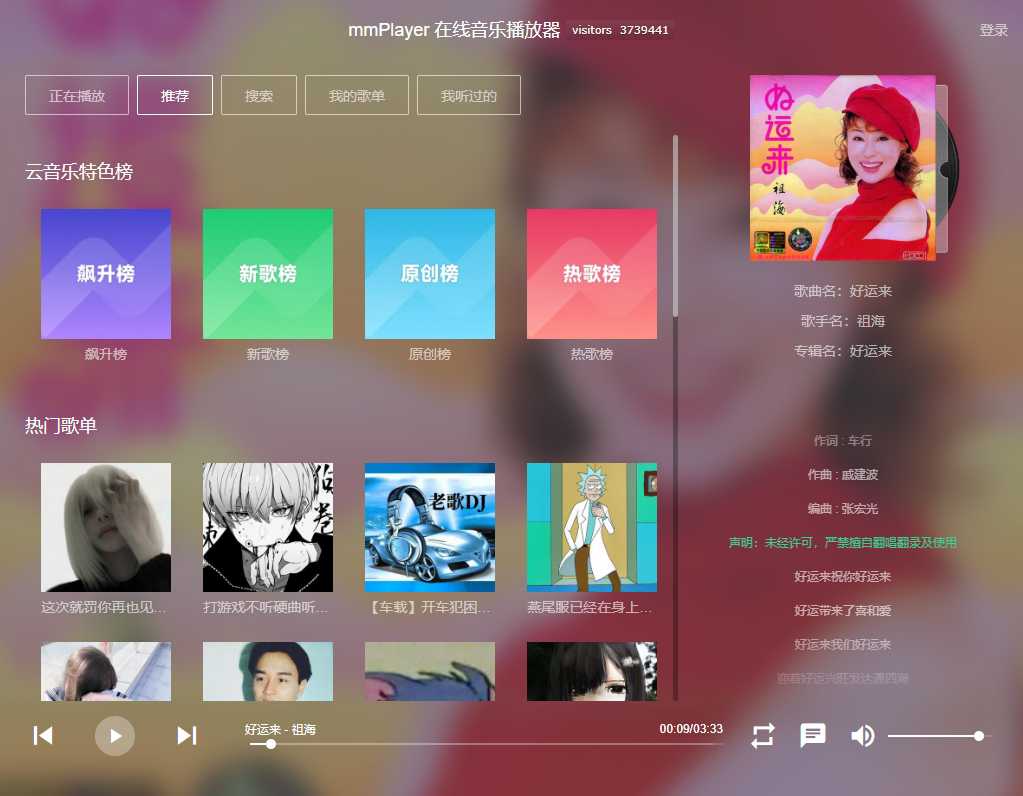Open the 我听过的 tab

click(x=468, y=95)
